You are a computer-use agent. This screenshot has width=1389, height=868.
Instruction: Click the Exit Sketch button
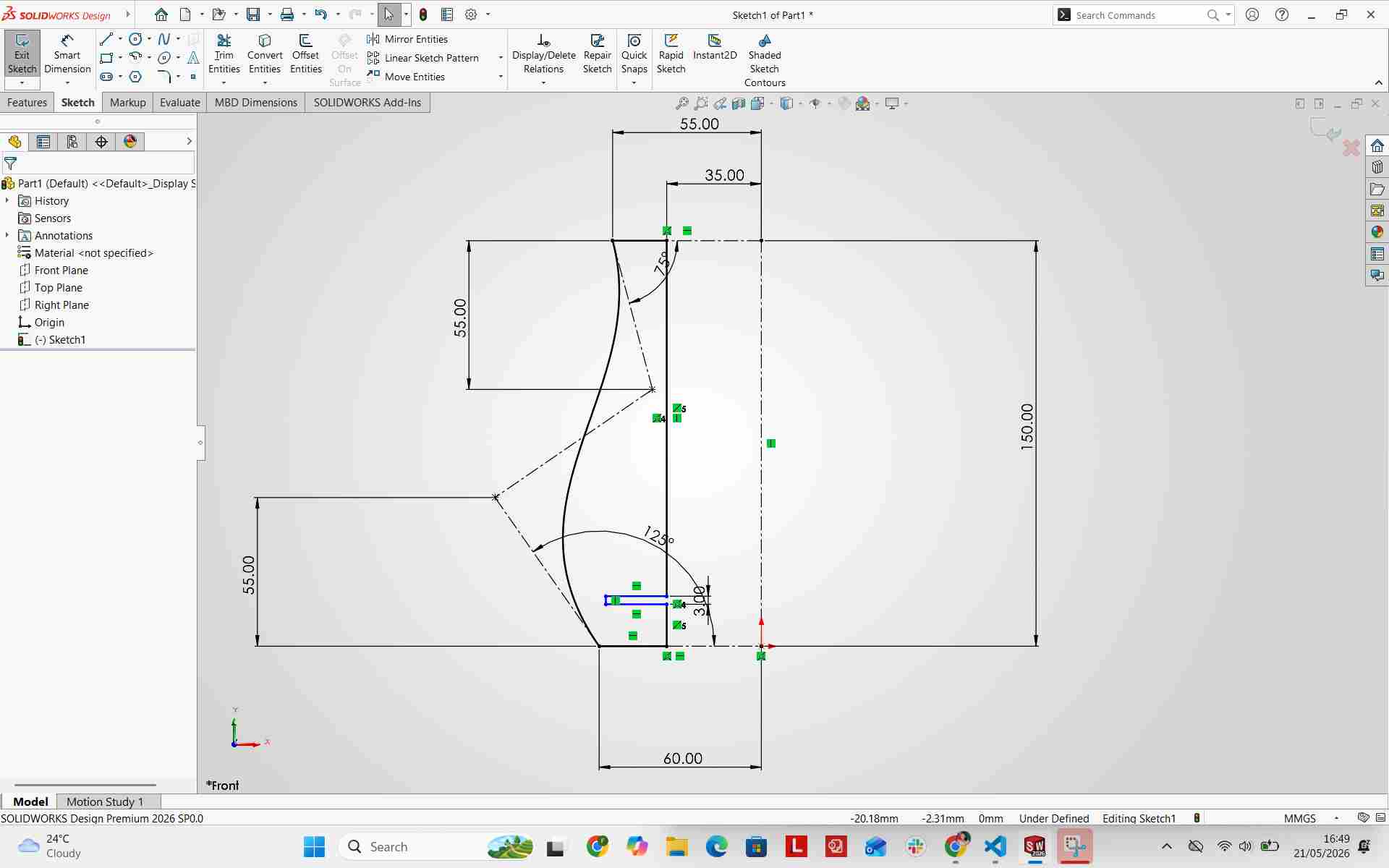pos(22,54)
